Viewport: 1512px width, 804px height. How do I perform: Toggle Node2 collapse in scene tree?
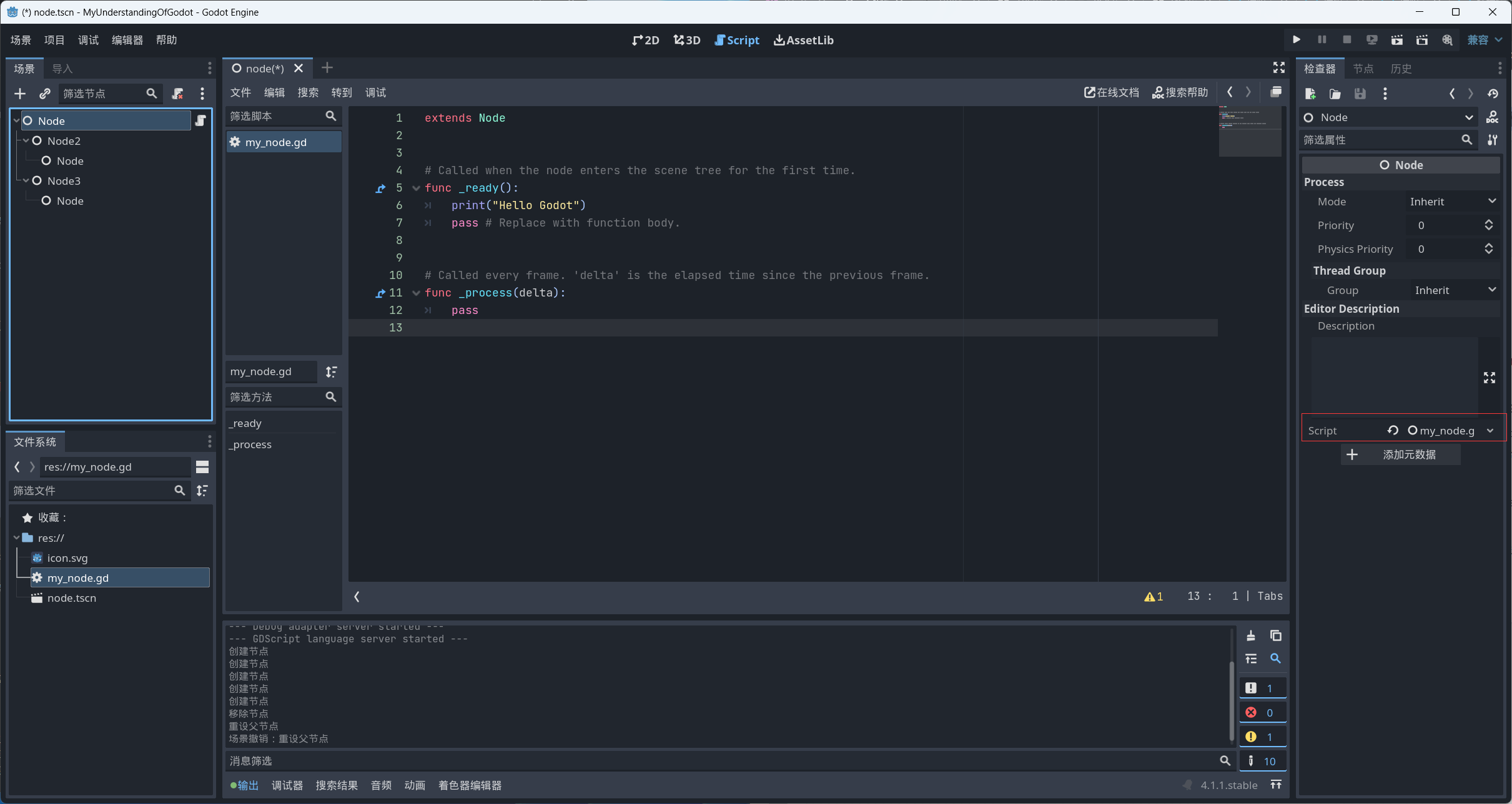point(26,140)
